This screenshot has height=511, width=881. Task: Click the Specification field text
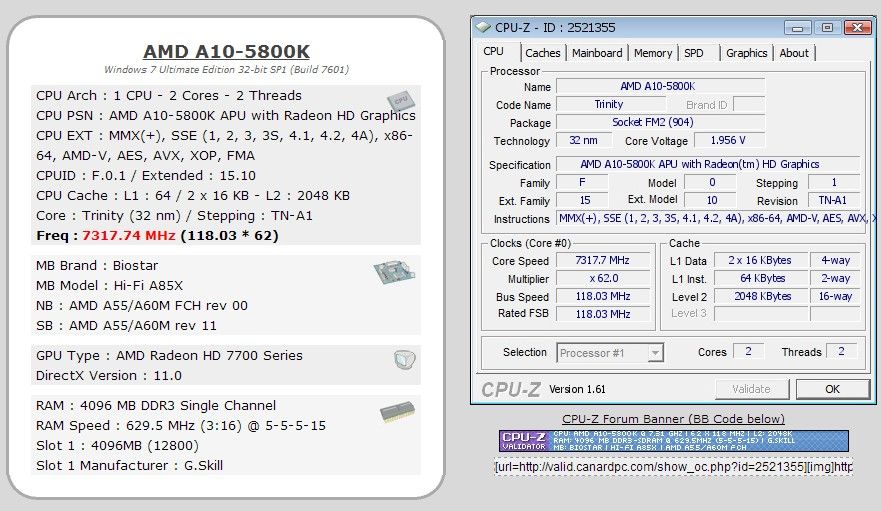pos(707,164)
